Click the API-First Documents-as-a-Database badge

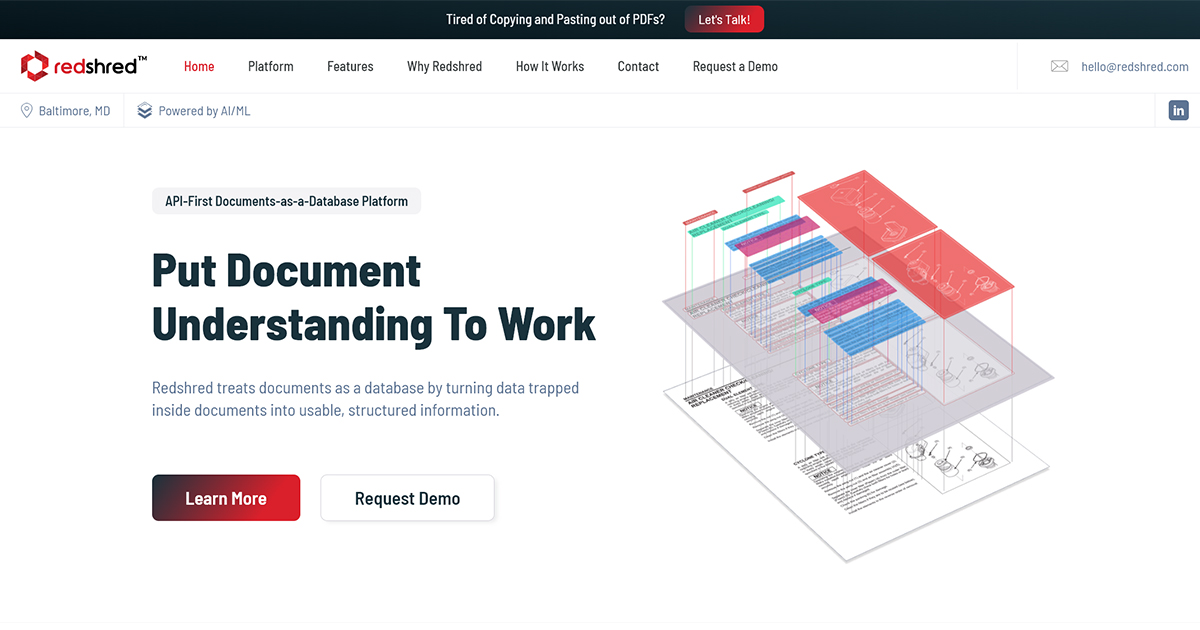point(286,200)
